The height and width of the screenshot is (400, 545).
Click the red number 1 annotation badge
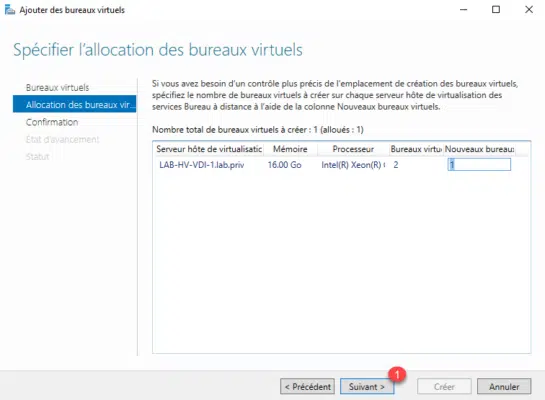[x=397, y=375]
